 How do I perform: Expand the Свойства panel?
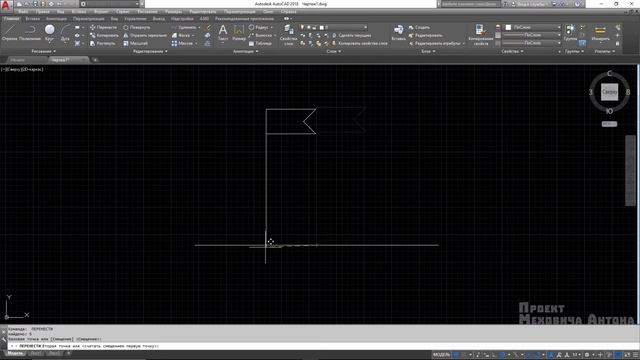tap(512, 51)
